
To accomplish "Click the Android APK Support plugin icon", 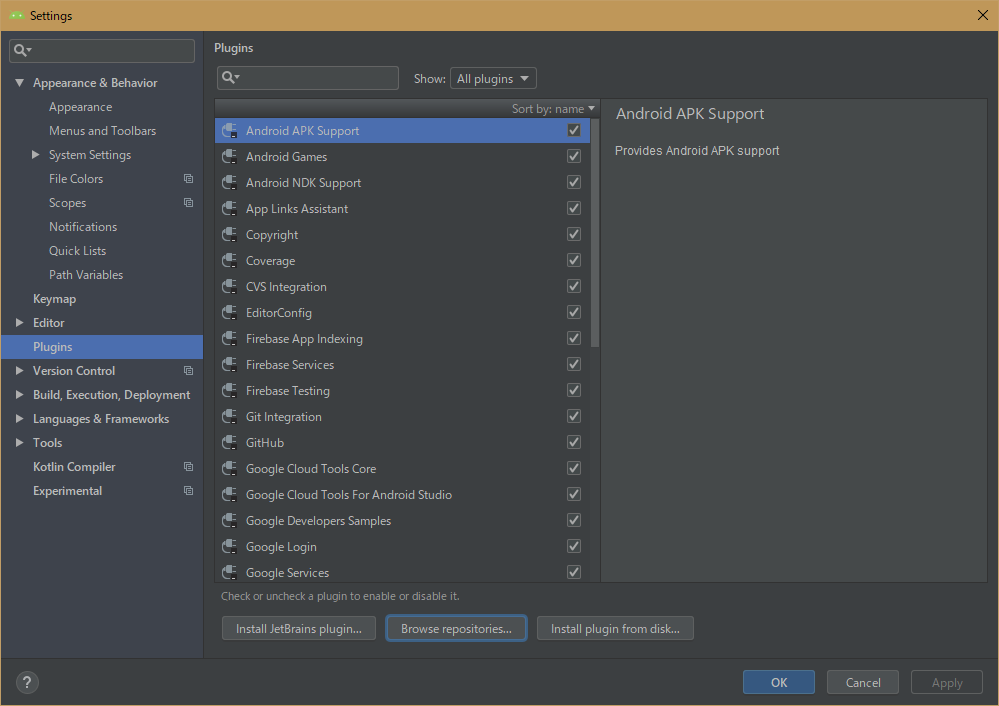I will (x=231, y=130).
